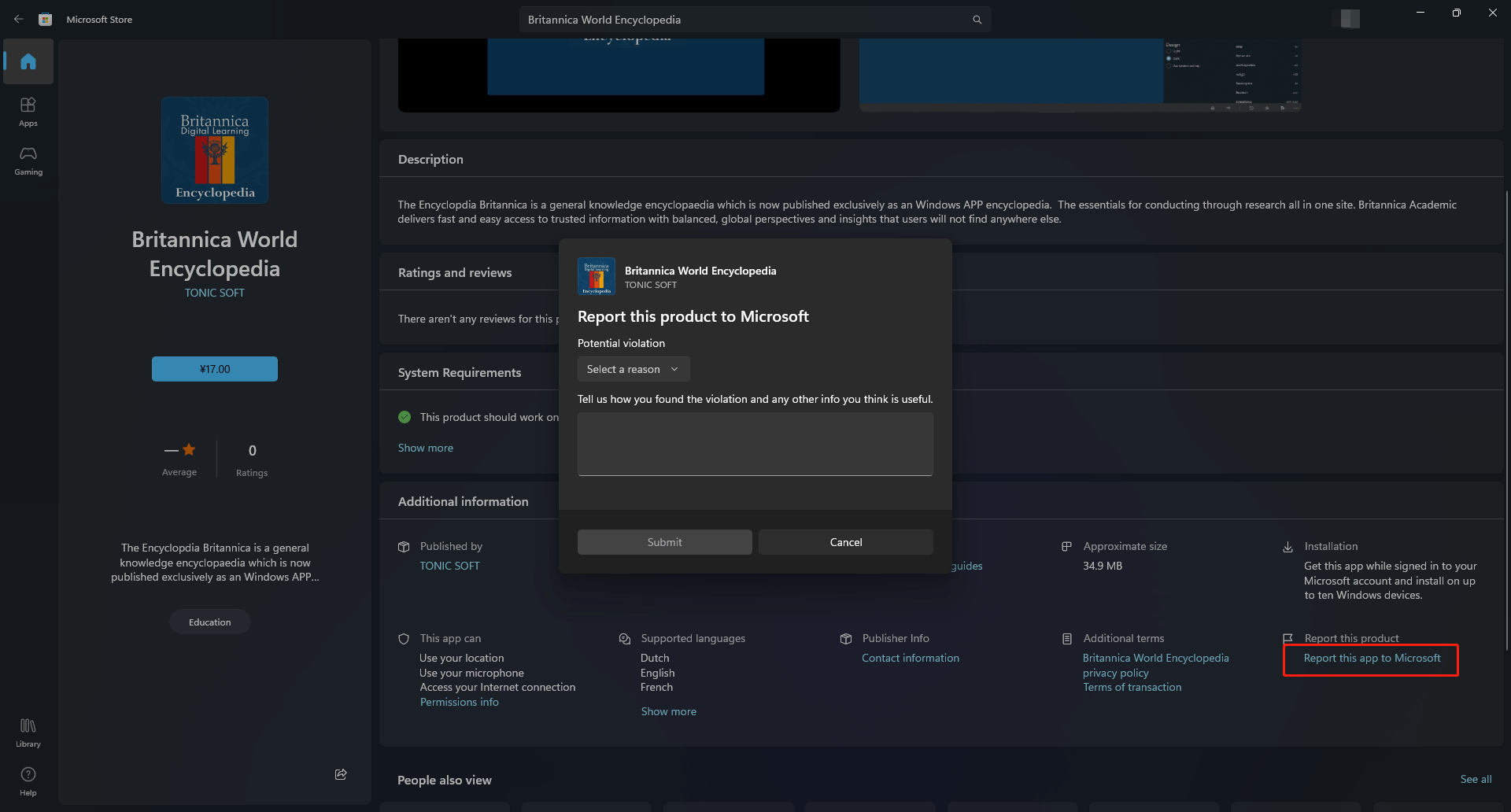Click Show more under Supported languages
1511x812 pixels.
point(669,711)
